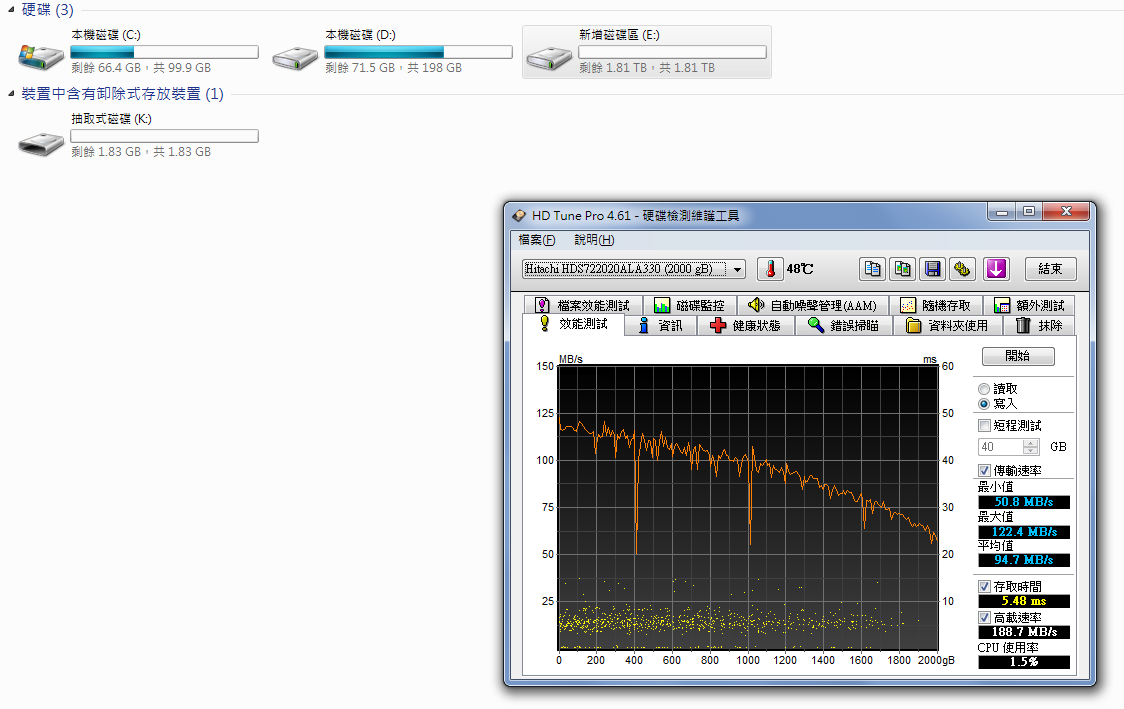Screen dimensions: 1124x709
Task: Click the 5.48 ms access time value
Action: 1024,601
